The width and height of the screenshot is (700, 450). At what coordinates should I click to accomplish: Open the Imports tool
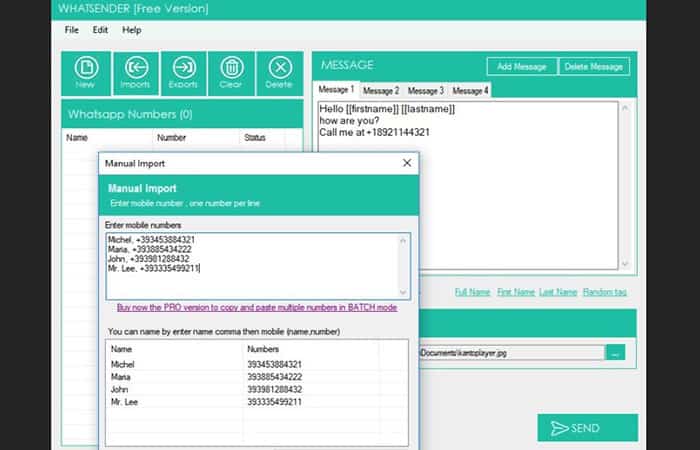136,73
